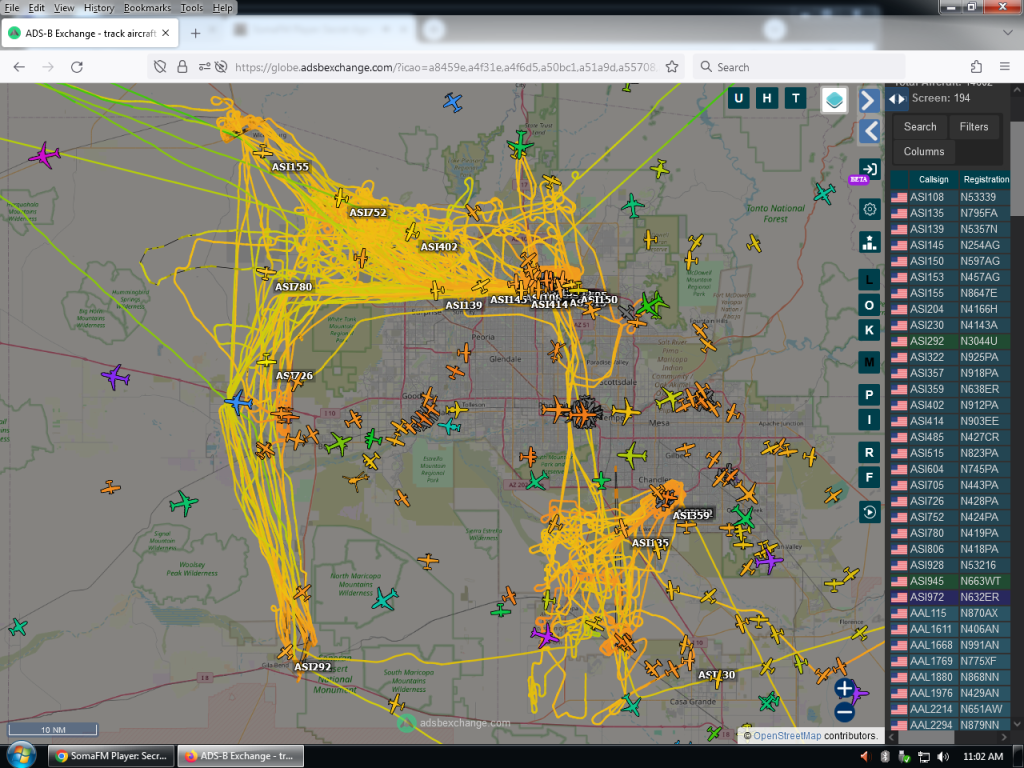The image size is (1024, 768).
Task: Select ASI292 row in aircraft list
Action: pyautogui.click(x=950, y=341)
